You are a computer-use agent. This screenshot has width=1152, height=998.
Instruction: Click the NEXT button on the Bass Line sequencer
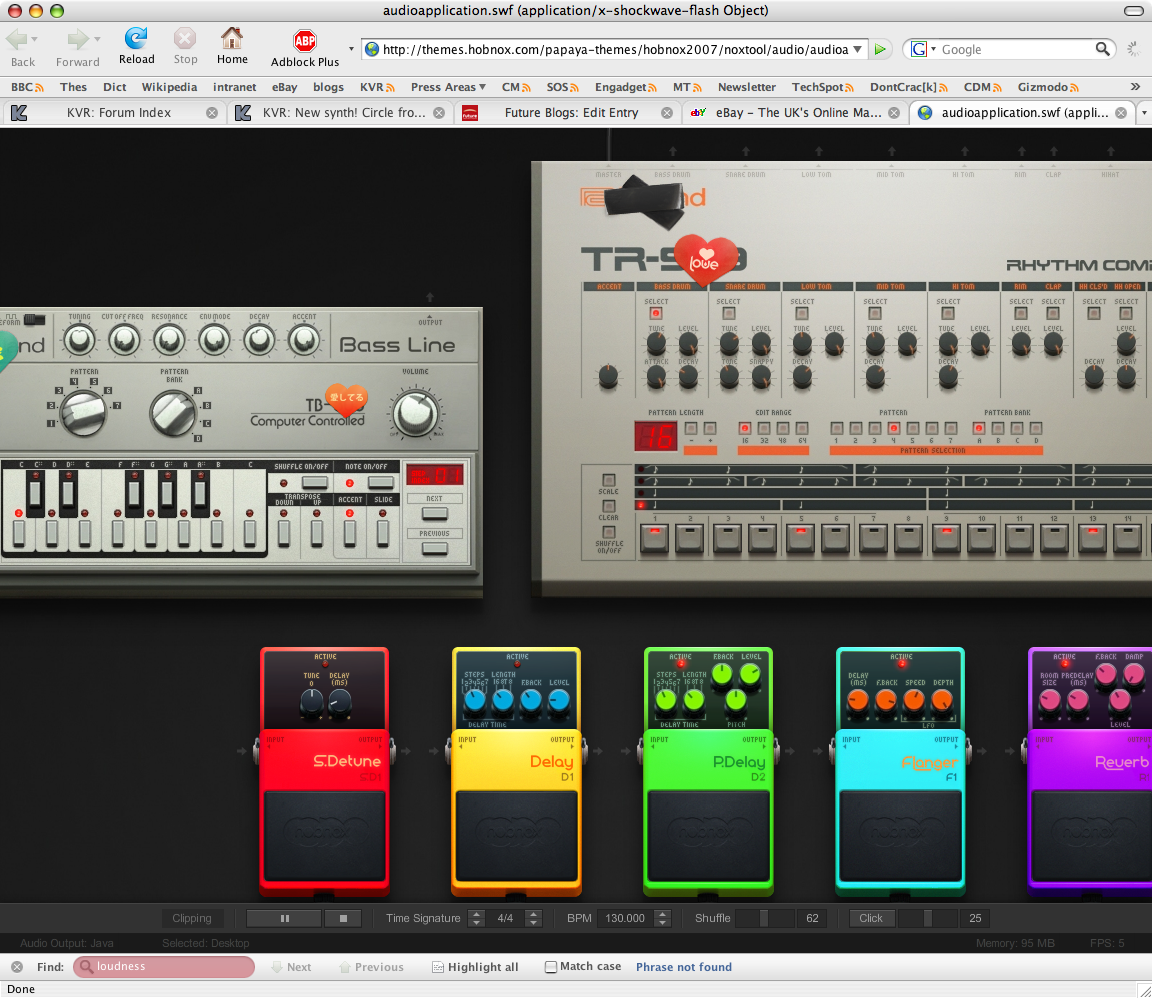[x=433, y=514]
